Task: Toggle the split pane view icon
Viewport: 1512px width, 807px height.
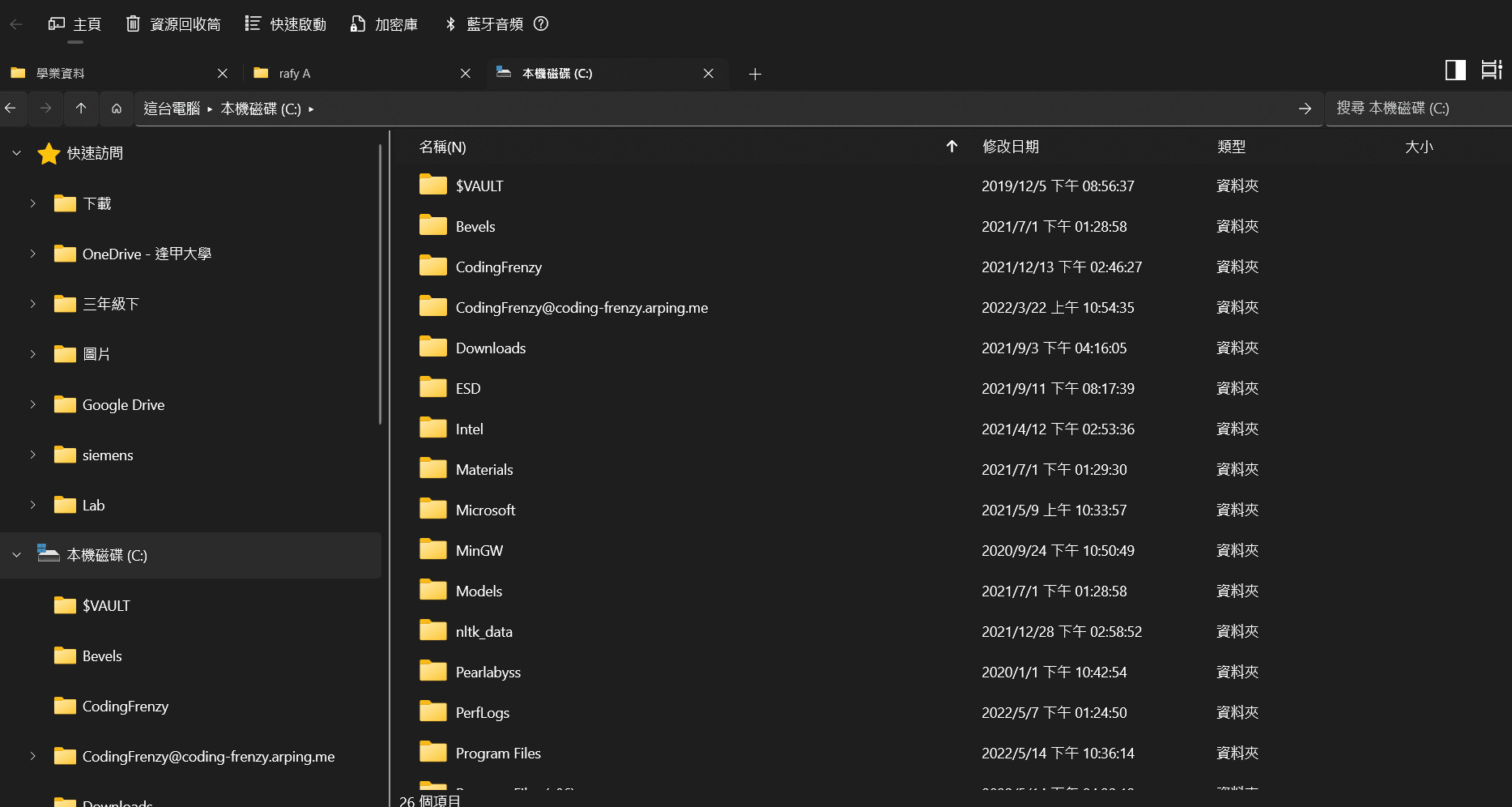Action: [1455, 70]
